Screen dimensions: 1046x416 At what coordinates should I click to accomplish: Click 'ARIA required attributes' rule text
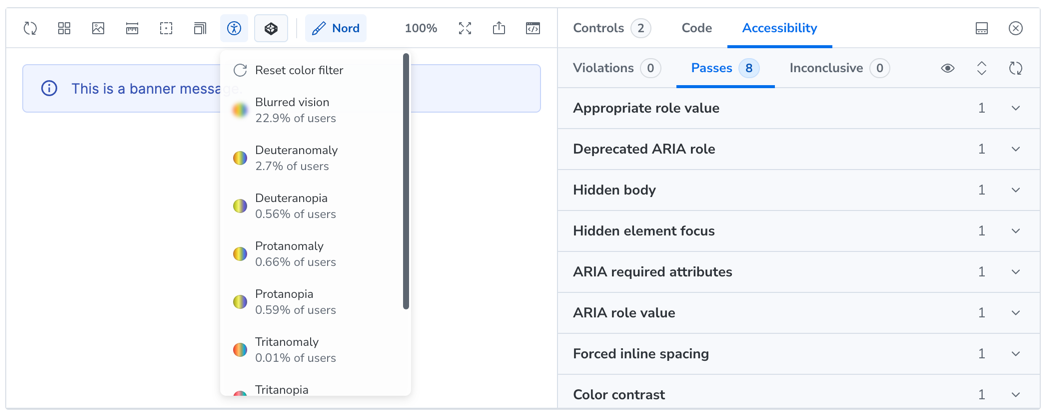[652, 272]
